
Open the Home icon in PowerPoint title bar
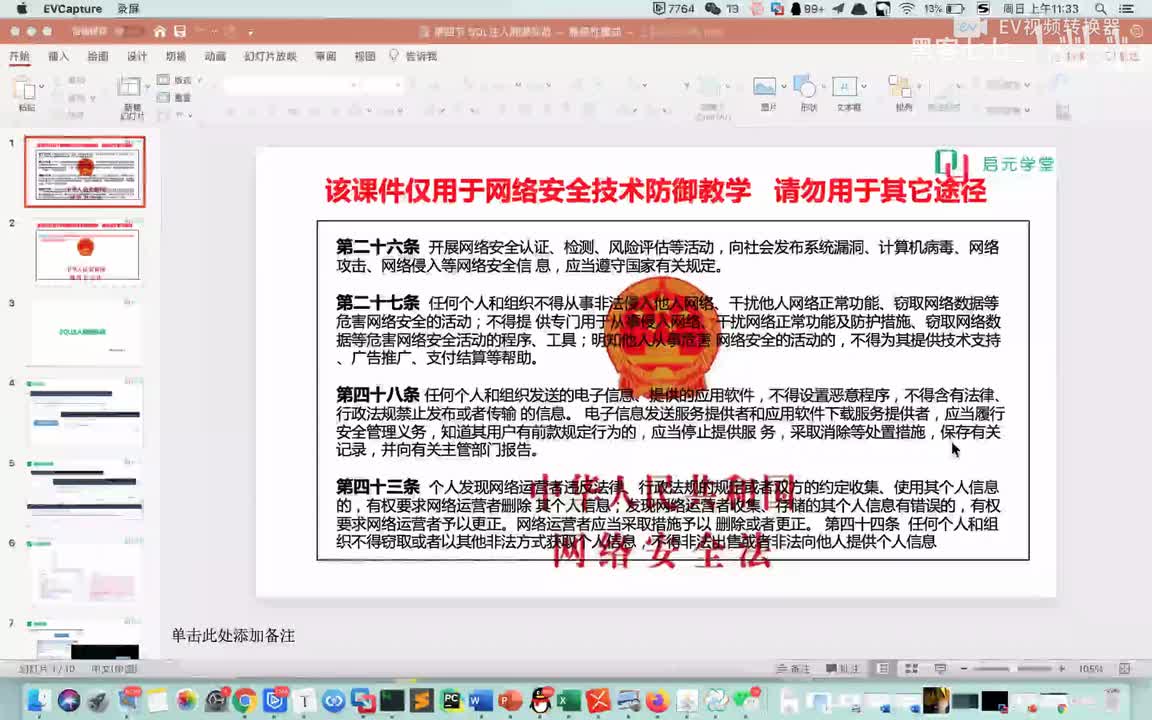click(x=159, y=32)
